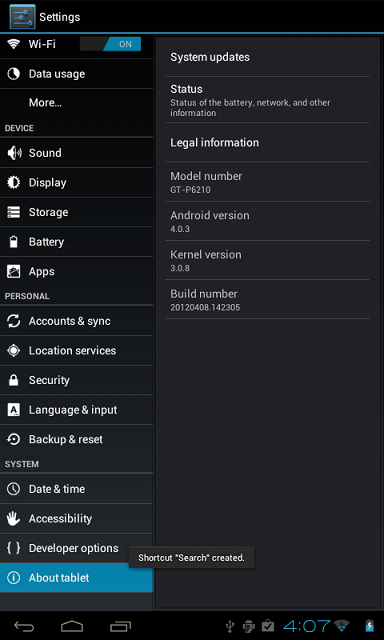384x640 pixels.
Task: Open Apps via its icon
Action: pos(13,271)
